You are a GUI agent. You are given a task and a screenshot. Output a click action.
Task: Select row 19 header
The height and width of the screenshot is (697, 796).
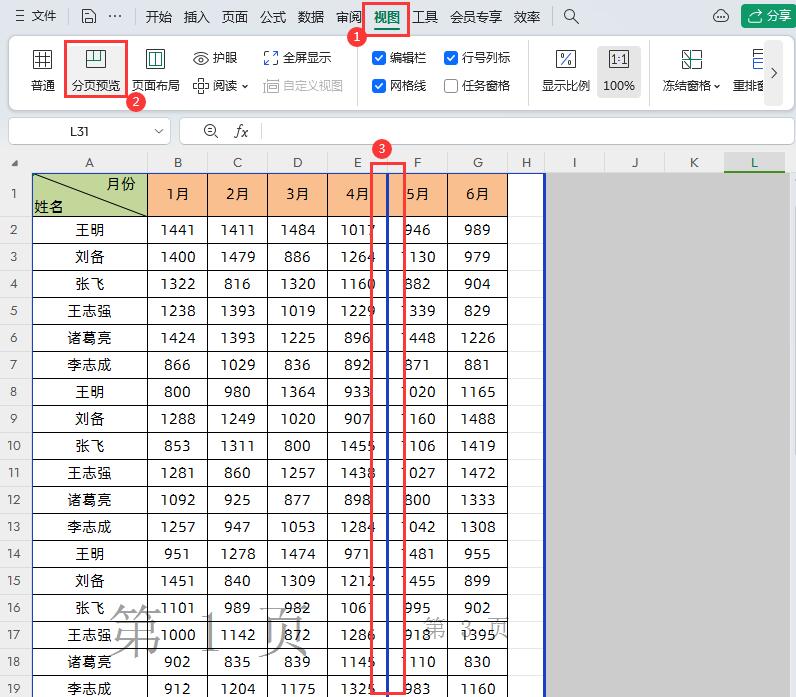tap(14, 688)
